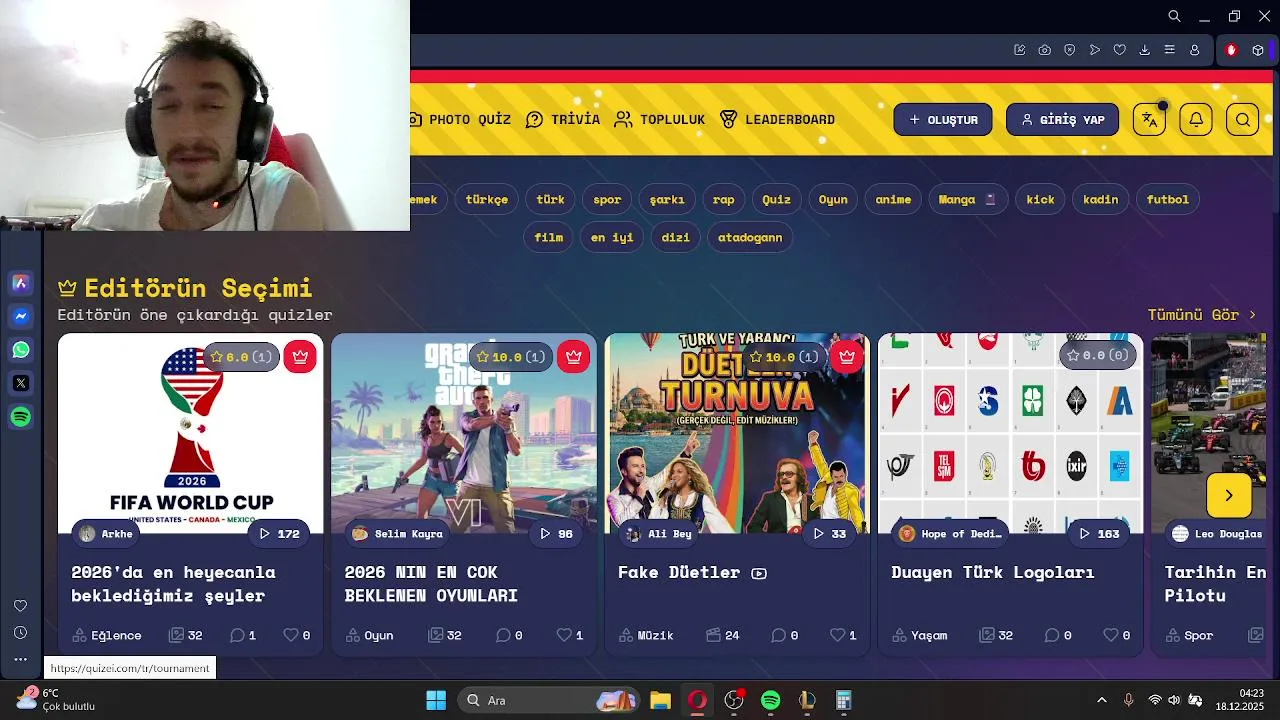Viewport: 1280px width, 720px height.
Task: Click the taskbar search box Ara
Action: point(548,700)
